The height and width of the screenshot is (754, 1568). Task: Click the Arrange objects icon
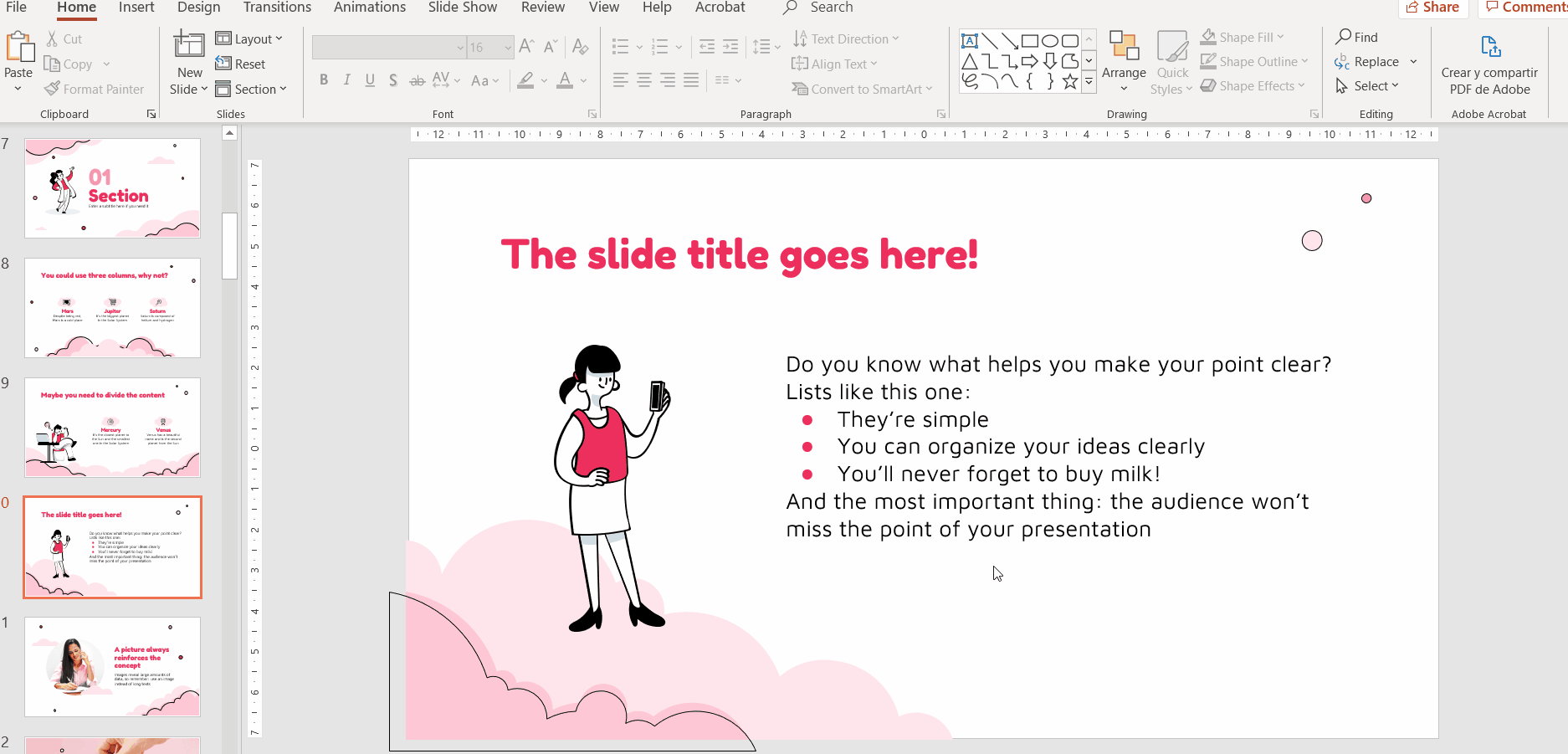1123,47
